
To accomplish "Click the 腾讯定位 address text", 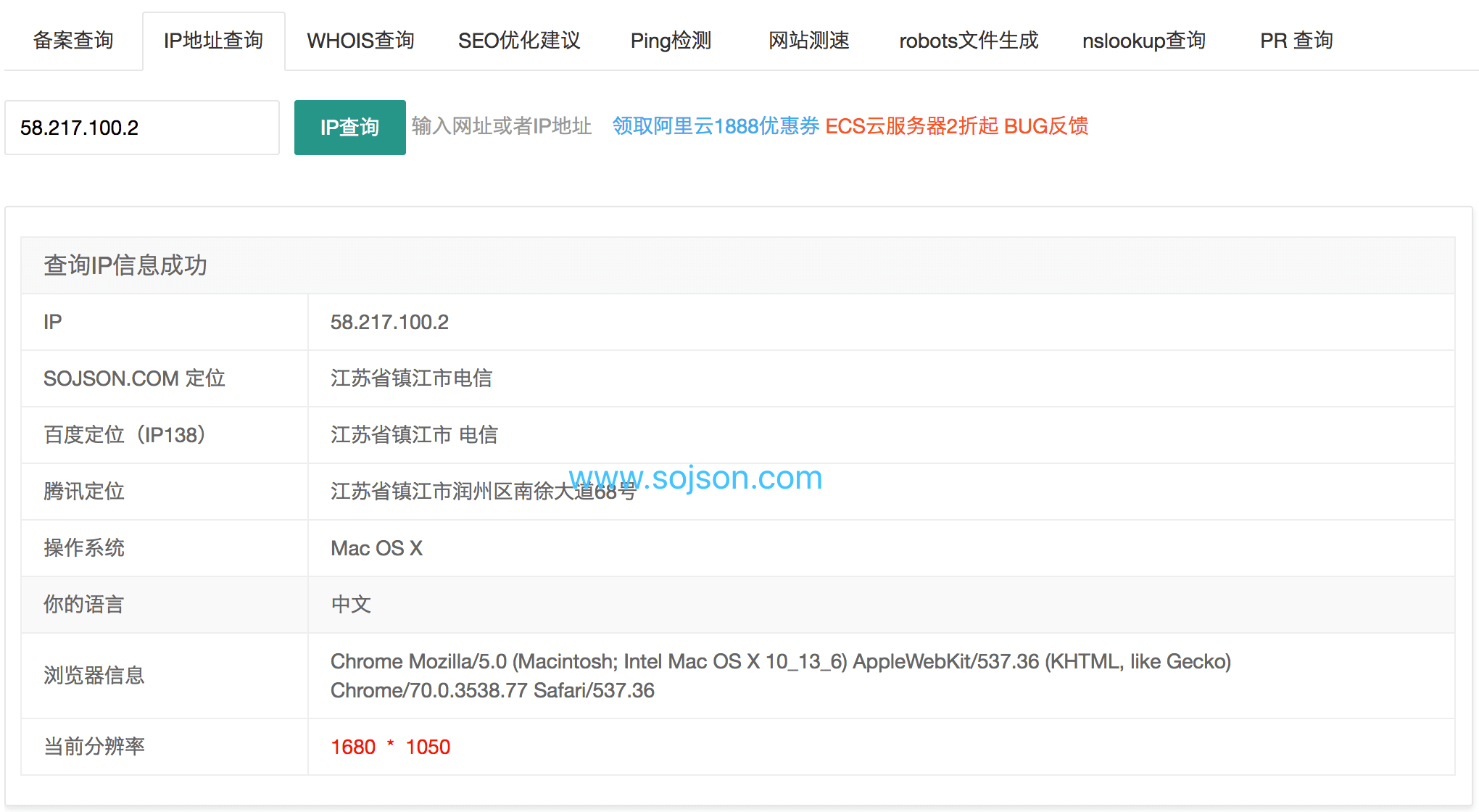I will [482, 492].
